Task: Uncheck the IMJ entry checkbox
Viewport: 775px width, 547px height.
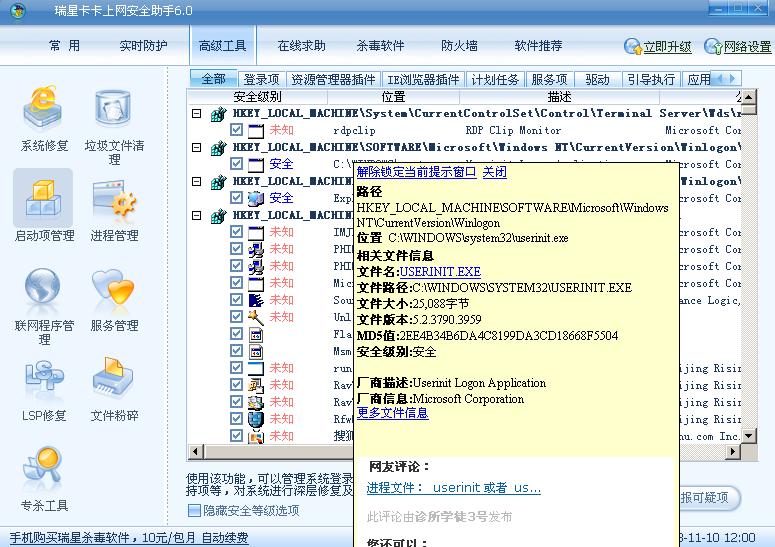Action: [x=236, y=232]
